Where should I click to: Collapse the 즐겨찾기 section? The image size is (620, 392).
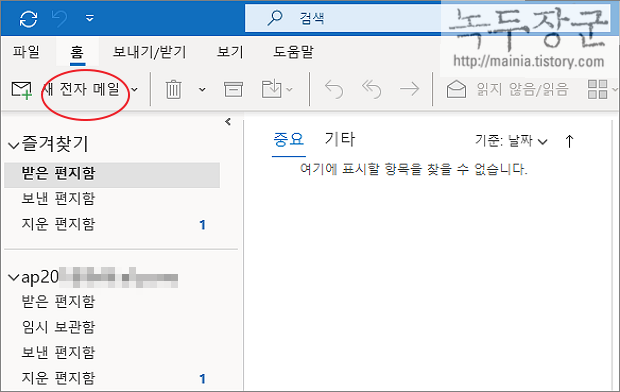tap(13, 145)
